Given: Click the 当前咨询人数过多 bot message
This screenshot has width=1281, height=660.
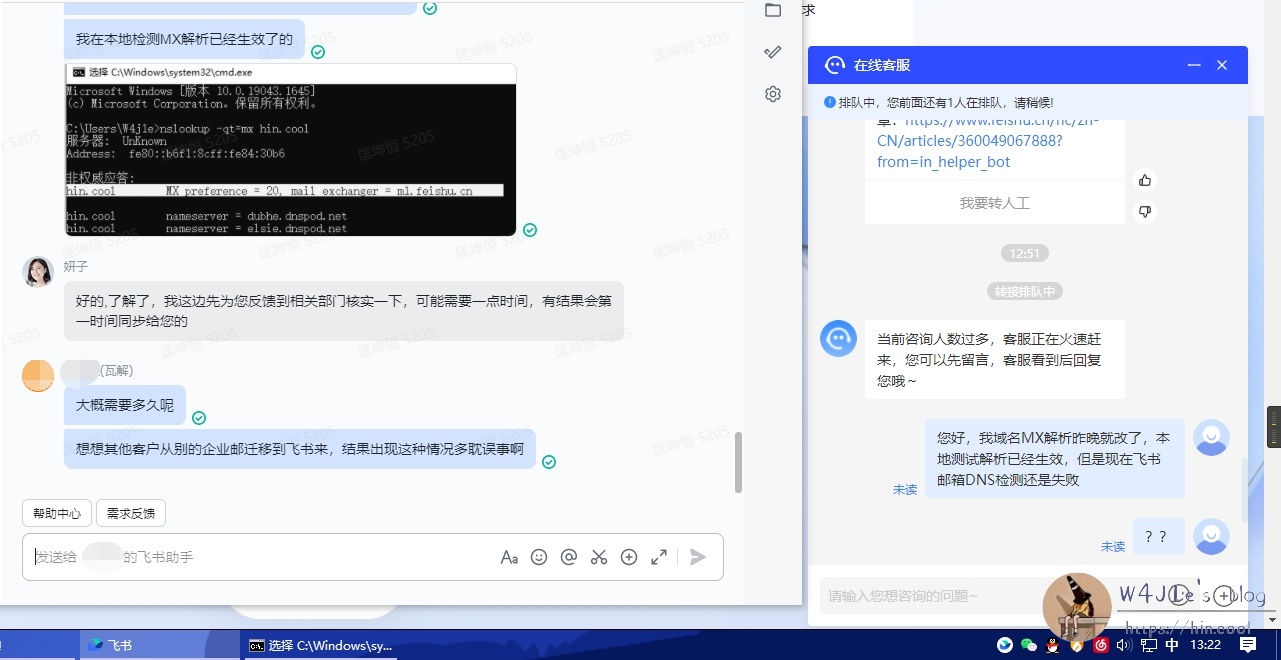Looking at the screenshot, I should tap(995, 359).
